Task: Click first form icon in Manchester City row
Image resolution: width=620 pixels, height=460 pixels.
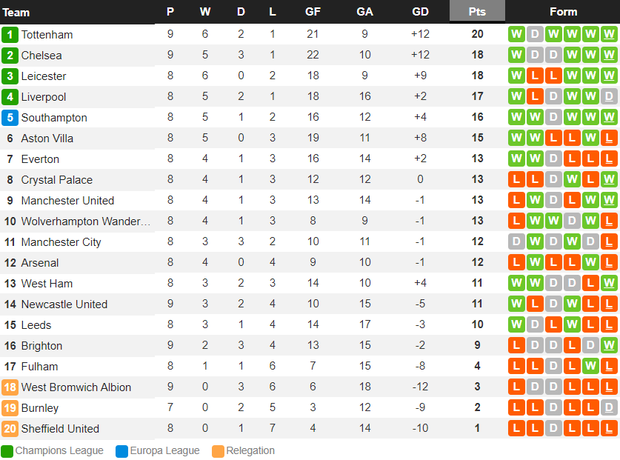Action: 516,242
